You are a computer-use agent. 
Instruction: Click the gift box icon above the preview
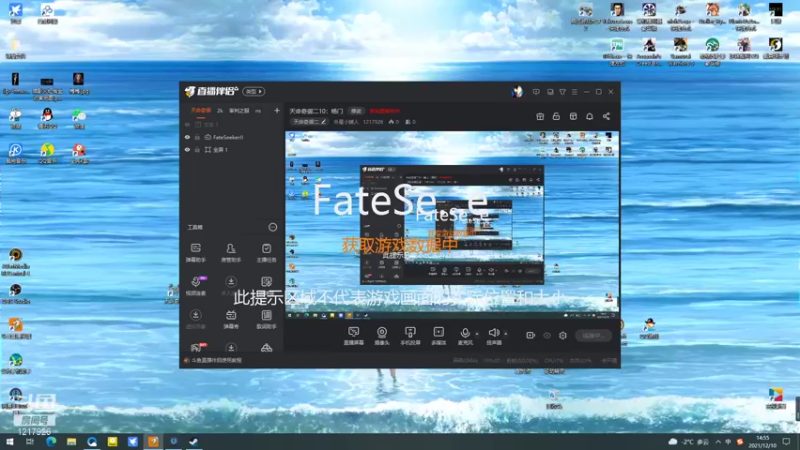[540, 116]
